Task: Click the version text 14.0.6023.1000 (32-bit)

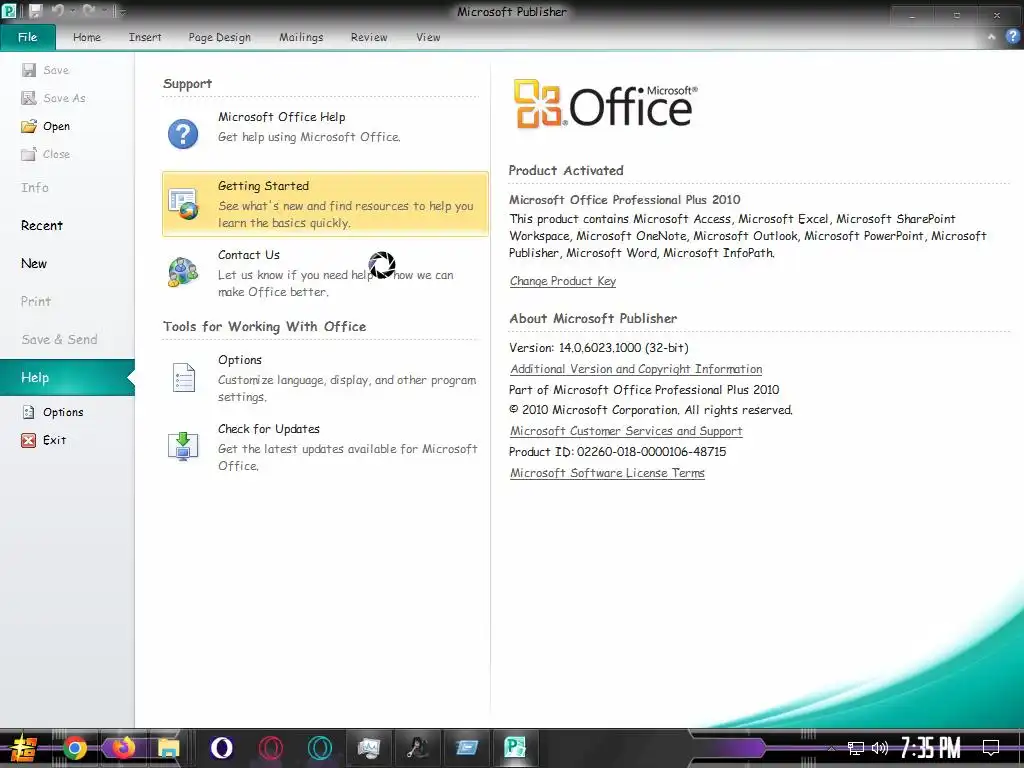Action: click(623, 347)
